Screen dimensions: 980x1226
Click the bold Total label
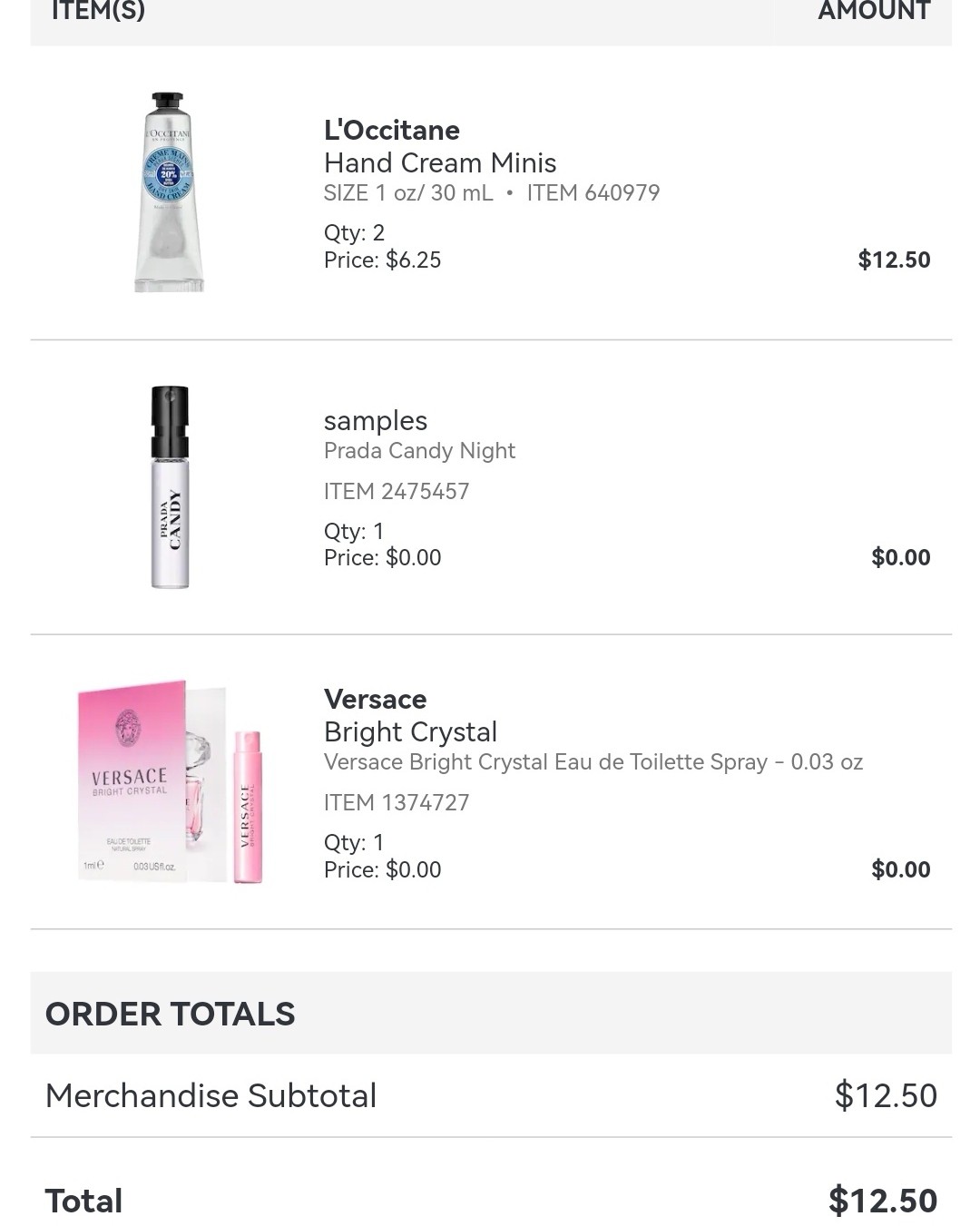tap(83, 1201)
